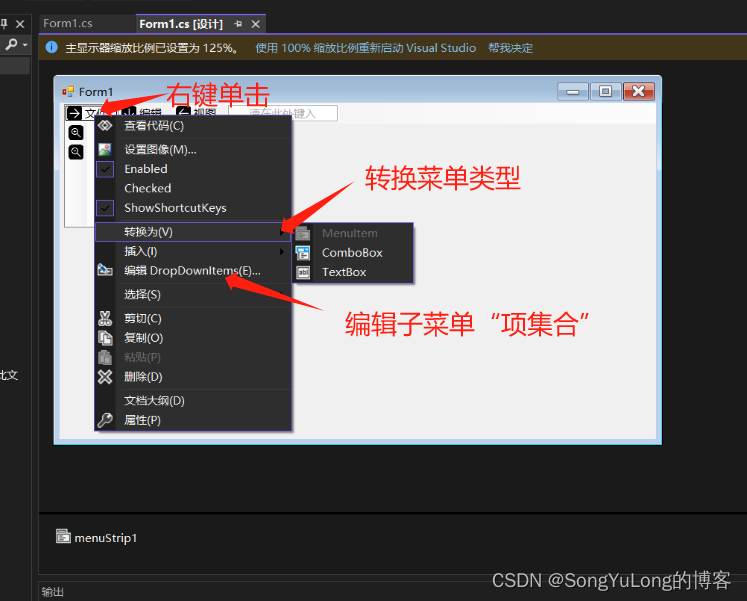
Task: Toggle the Enabled checkmark
Action: (x=105, y=169)
